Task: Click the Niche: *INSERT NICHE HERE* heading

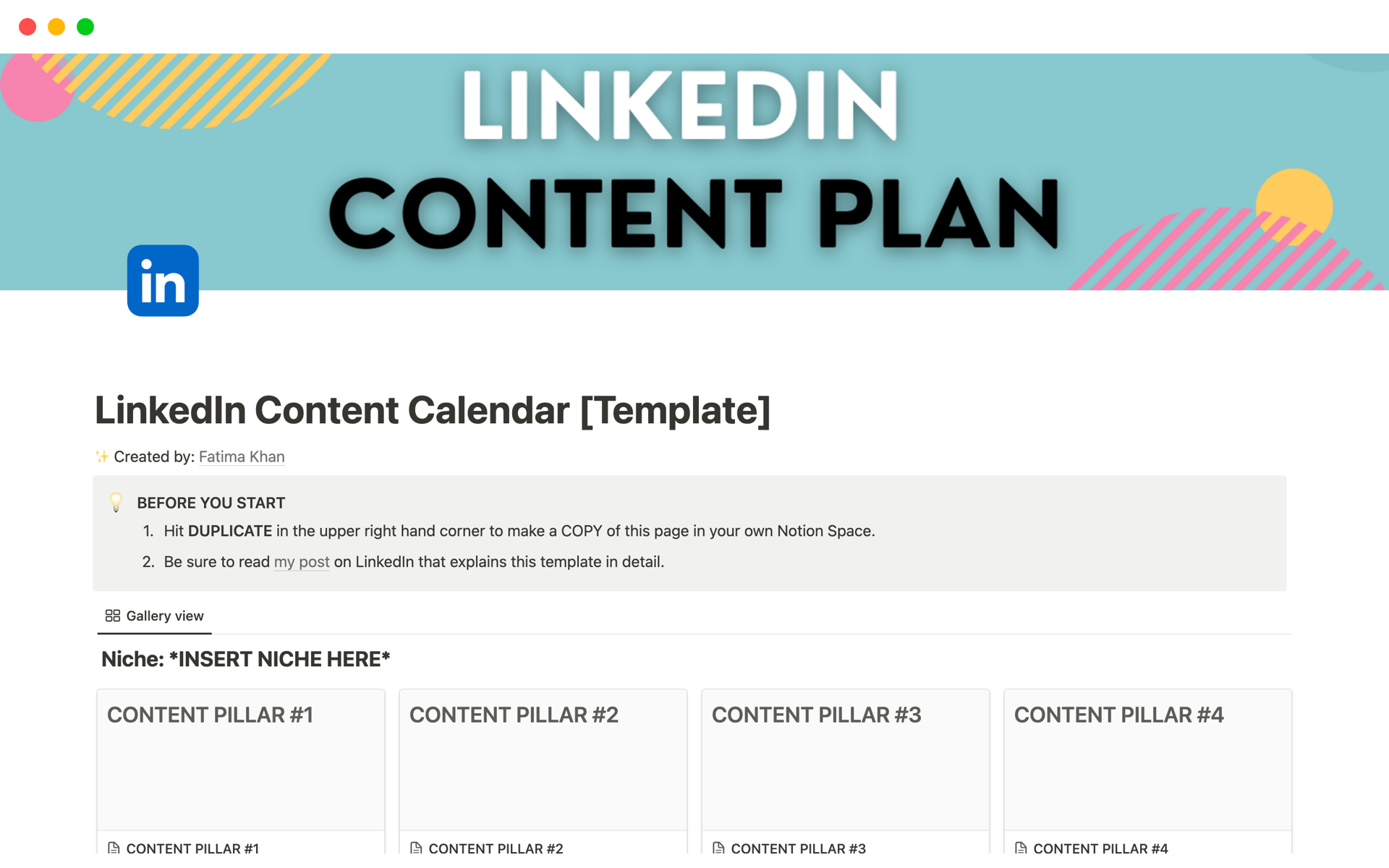Action: (246, 659)
